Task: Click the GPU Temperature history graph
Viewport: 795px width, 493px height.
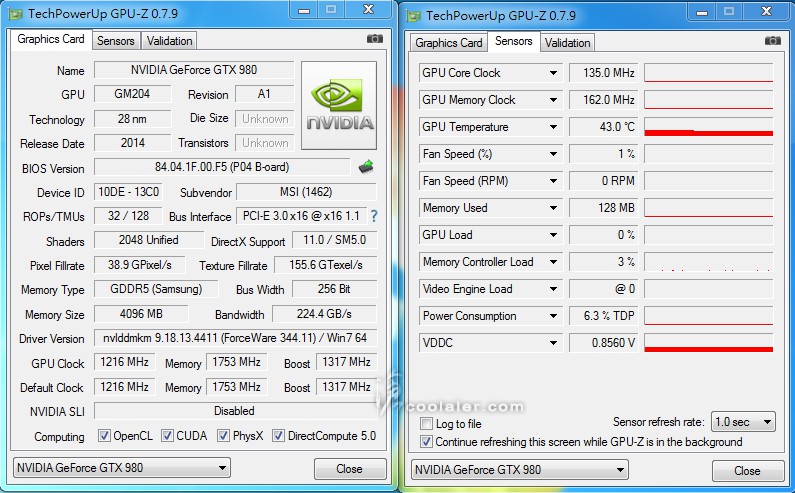Action: coord(708,127)
